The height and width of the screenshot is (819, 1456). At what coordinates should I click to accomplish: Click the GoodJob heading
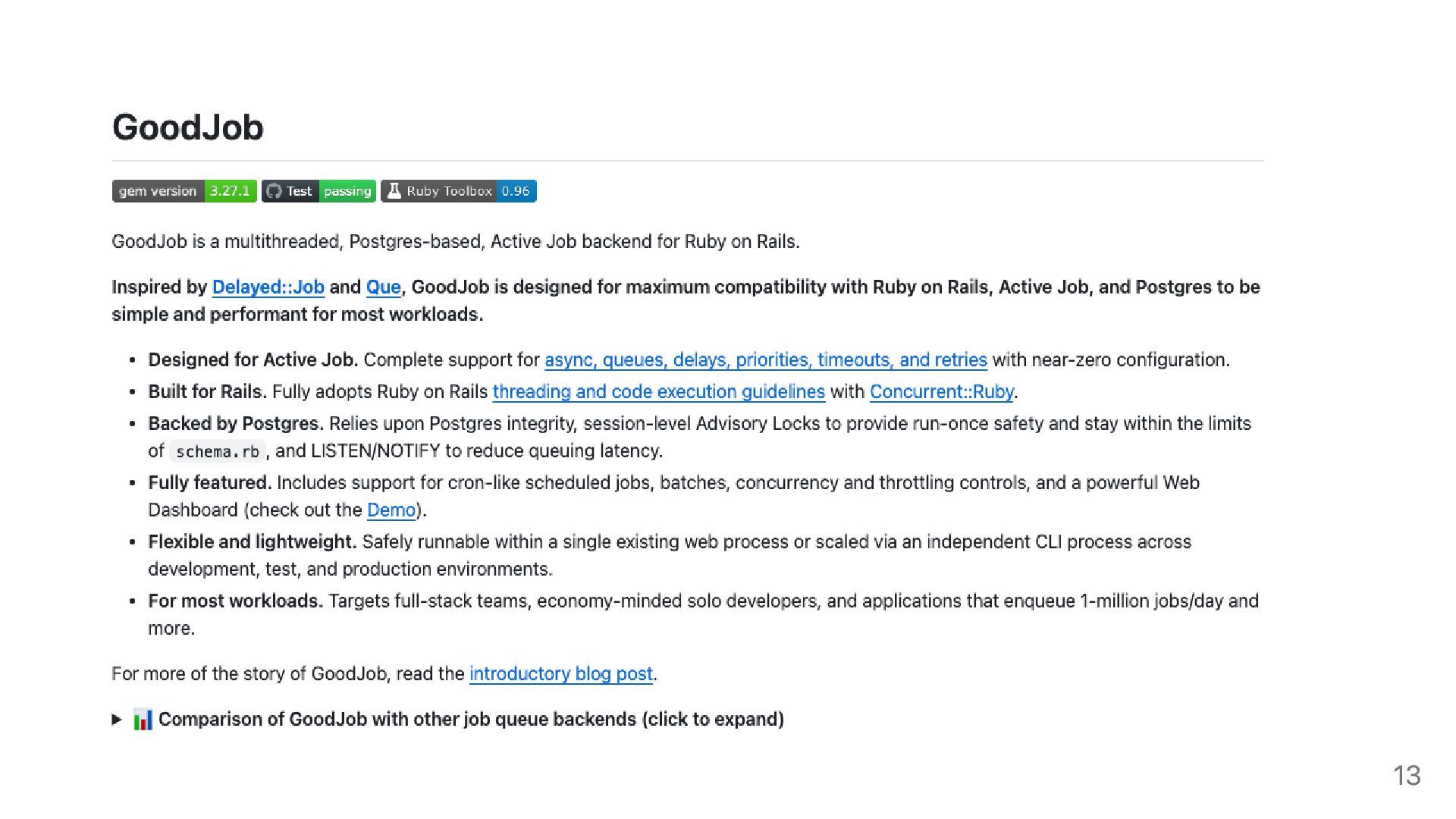pyautogui.click(x=188, y=127)
